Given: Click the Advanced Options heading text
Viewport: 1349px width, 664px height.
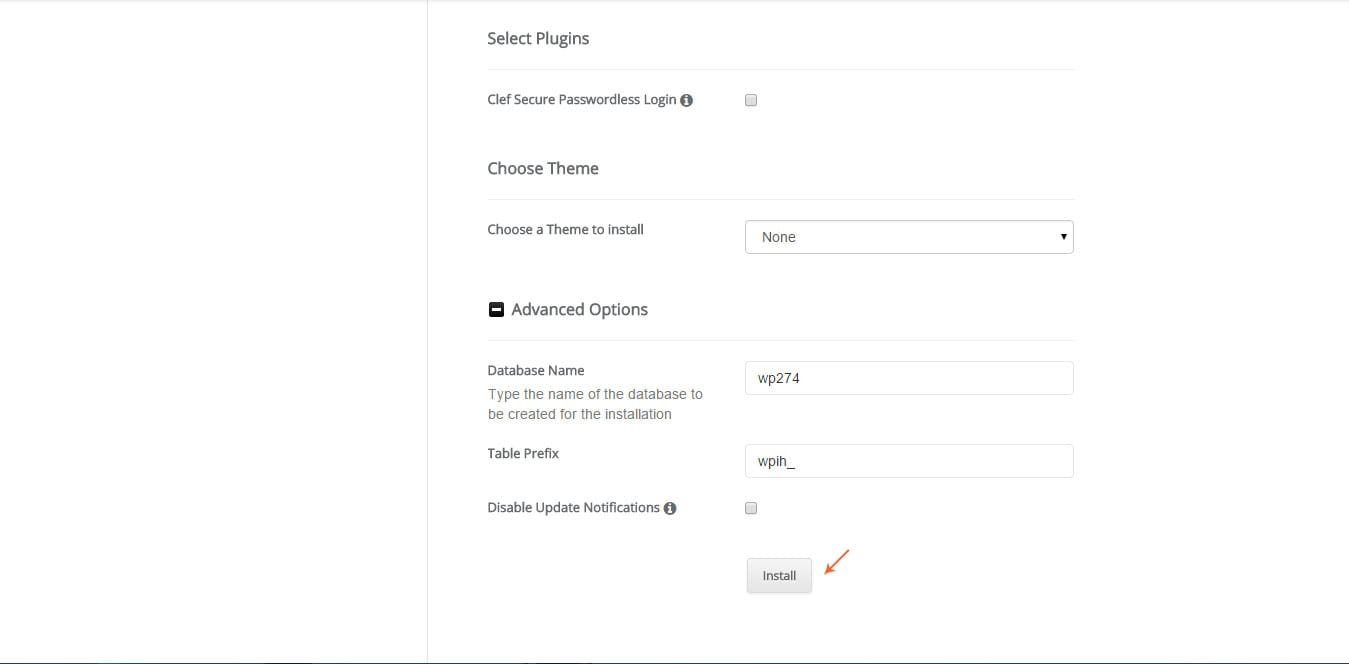Looking at the screenshot, I should click(x=579, y=310).
